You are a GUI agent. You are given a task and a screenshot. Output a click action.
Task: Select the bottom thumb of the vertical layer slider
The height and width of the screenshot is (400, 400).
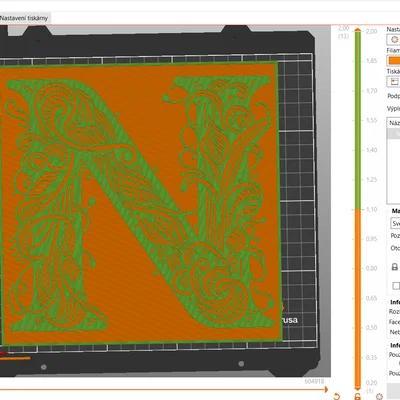358,389
